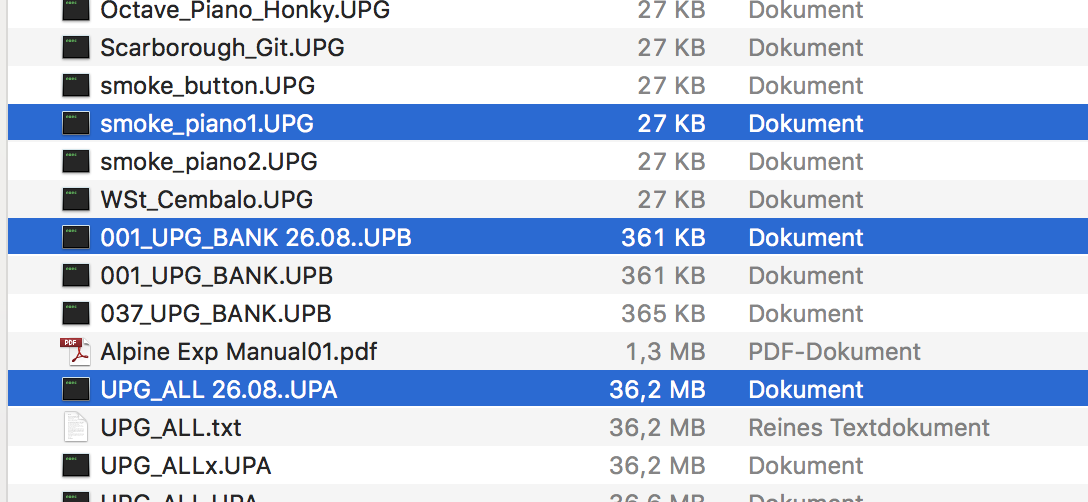Image resolution: width=1088 pixels, height=502 pixels.
Task: Click the UPG_ALLx.UPA file icon
Action: click(x=76, y=465)
